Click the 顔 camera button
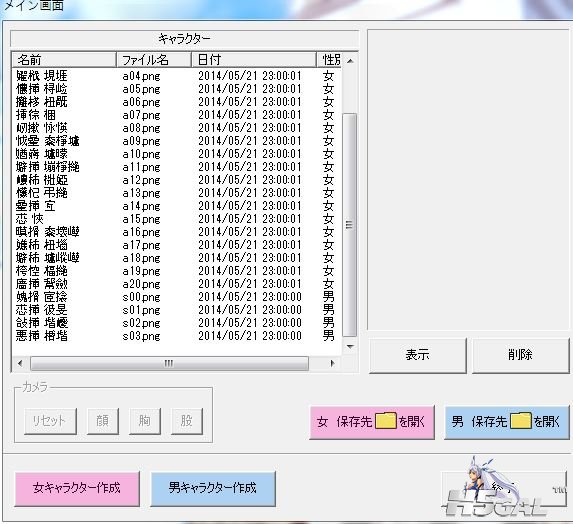Image resolution: width=573 pixels, height=524 pixels. point(103,421)
